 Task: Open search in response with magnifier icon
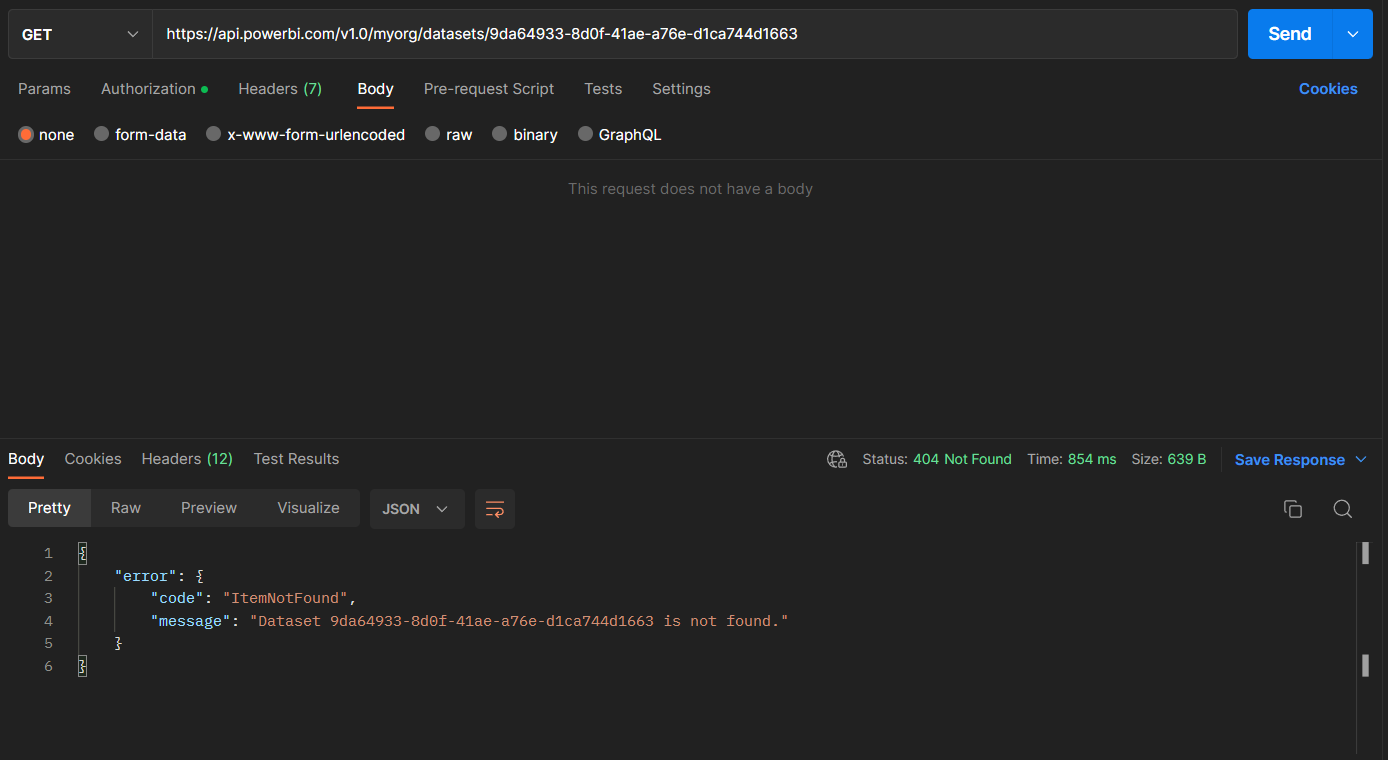click(x=1343, y=509)
